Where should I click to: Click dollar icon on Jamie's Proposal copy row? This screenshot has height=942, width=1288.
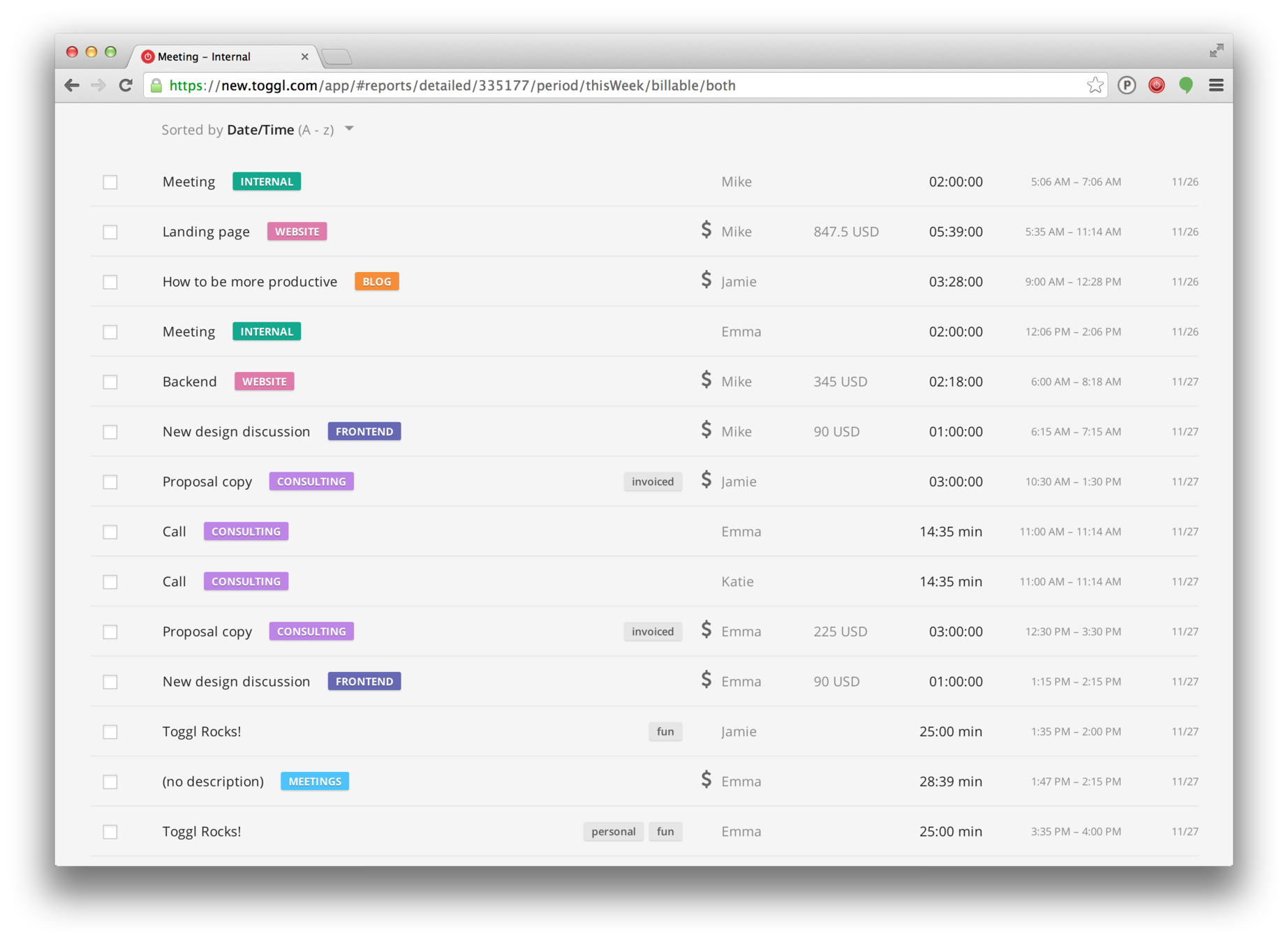706,480
